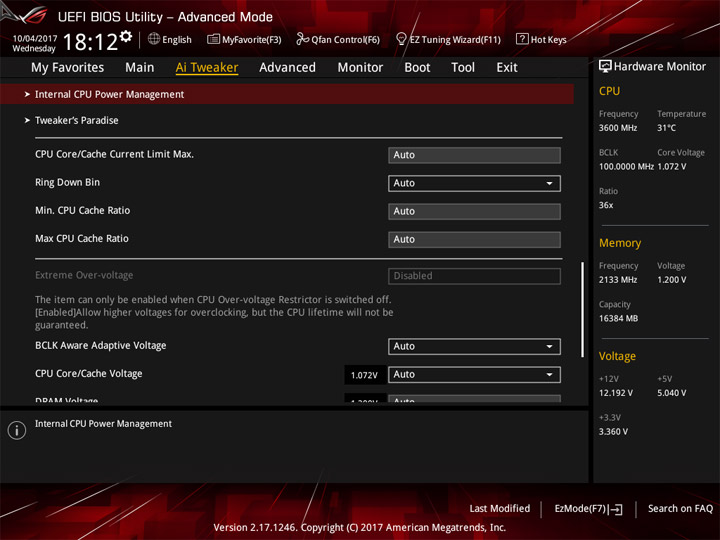Screen dimensions: 720x540
Task: Open BCLK Aware Adaptive Voltage dropdown
Action: [474, 346]
